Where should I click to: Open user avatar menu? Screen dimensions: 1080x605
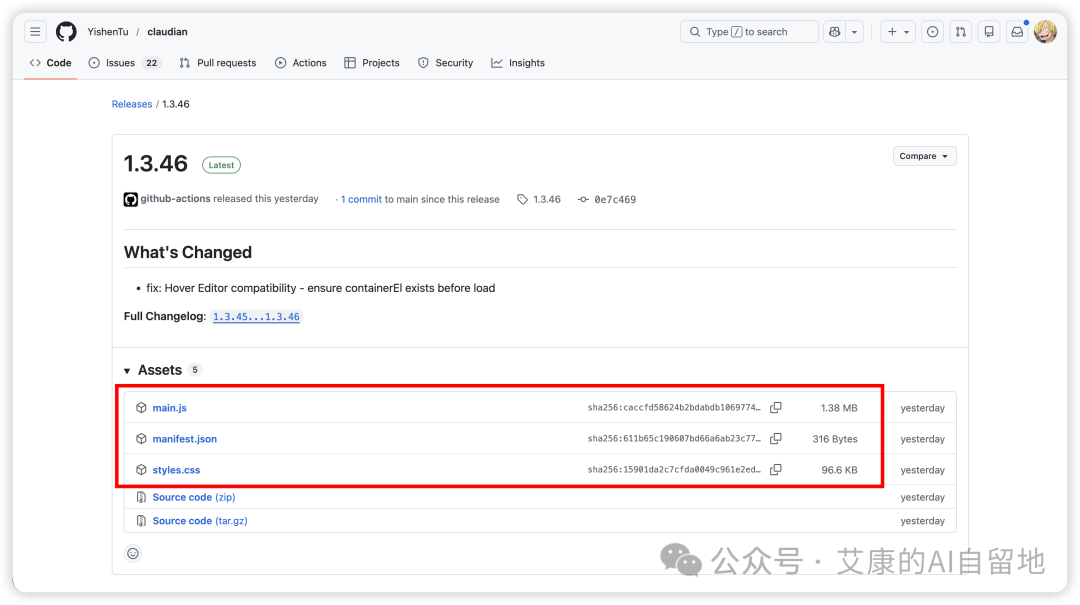1046,32
